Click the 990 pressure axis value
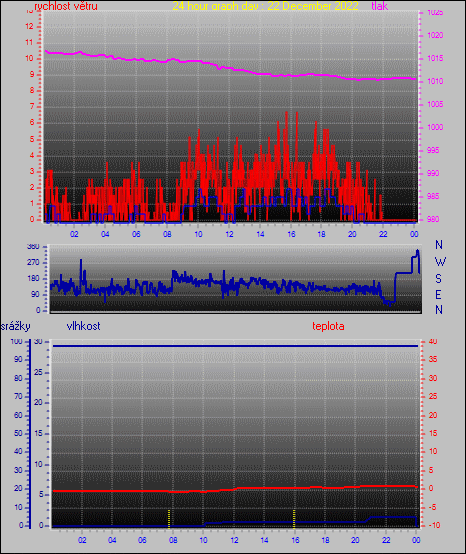 [433, 173]
